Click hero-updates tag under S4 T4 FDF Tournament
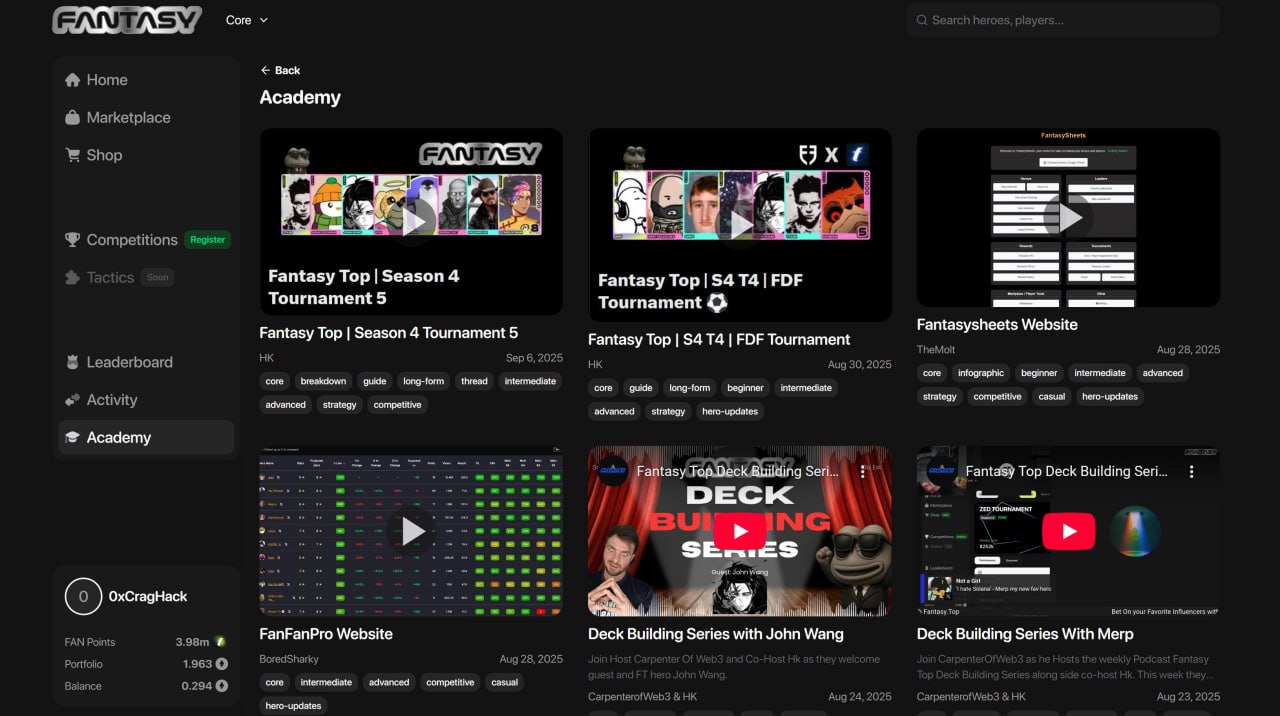1280x716 pixels. pos(730,411)
